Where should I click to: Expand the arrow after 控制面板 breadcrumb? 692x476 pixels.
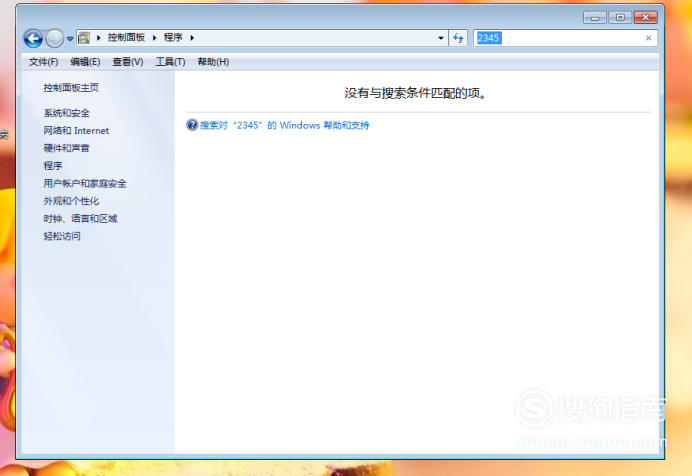[154, 38]
